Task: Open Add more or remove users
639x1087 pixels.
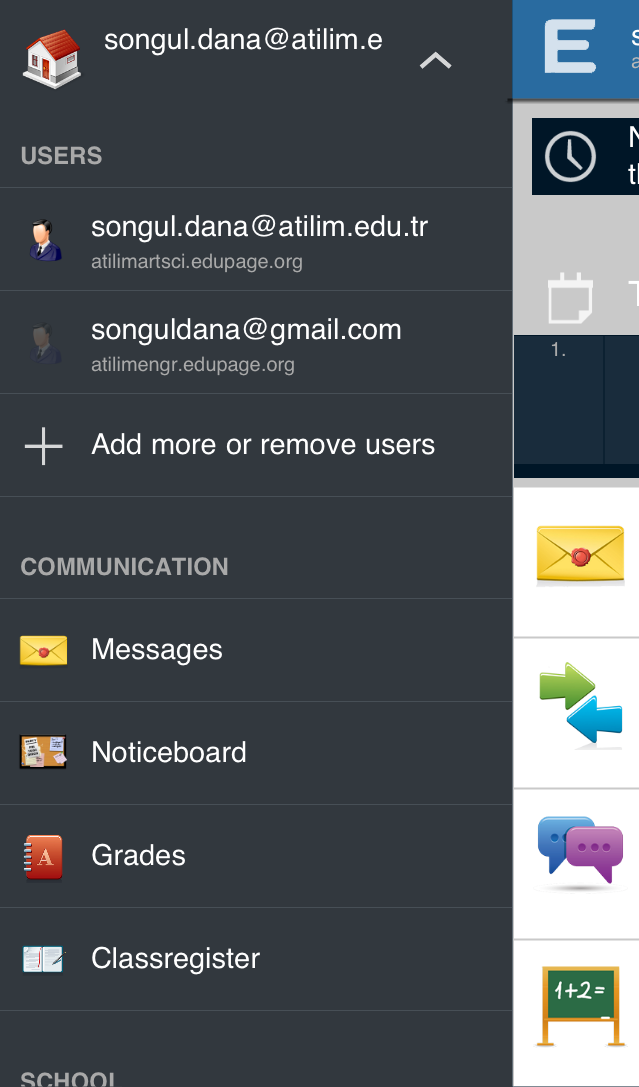Action: pos(263,445)
